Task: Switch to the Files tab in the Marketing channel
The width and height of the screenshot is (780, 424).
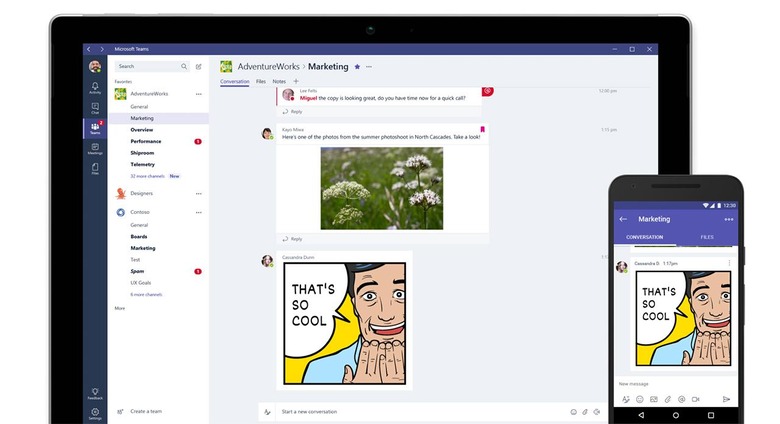Action: [x=261, y=81]
